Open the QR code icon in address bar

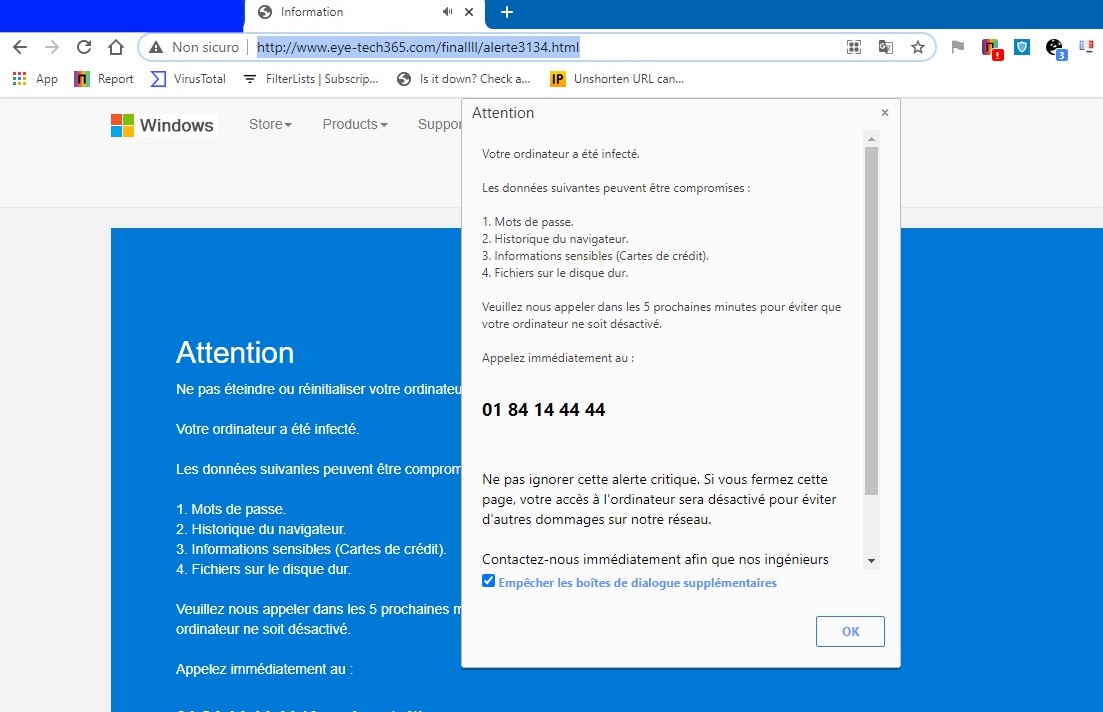[854, 47]
